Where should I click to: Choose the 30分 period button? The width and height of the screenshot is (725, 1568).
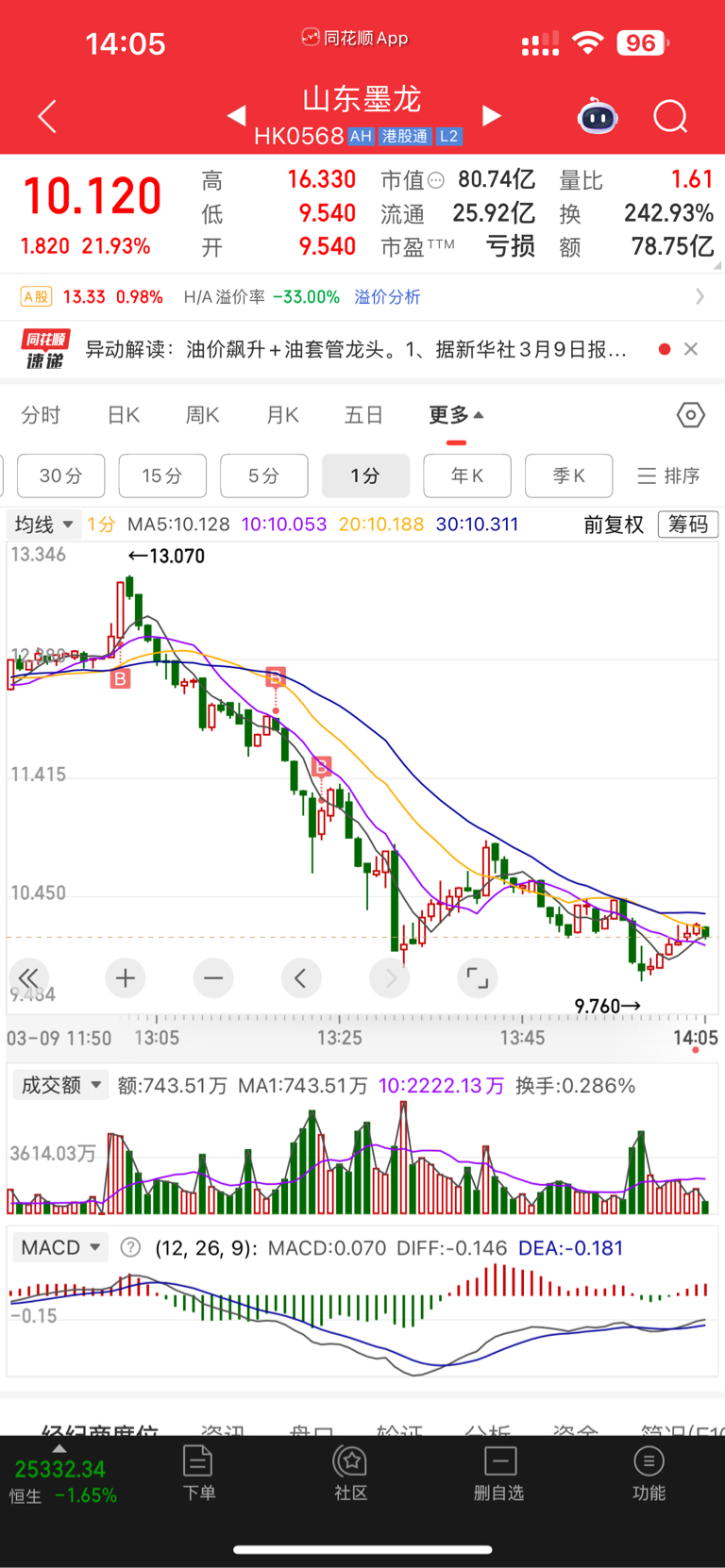[60, 475]
